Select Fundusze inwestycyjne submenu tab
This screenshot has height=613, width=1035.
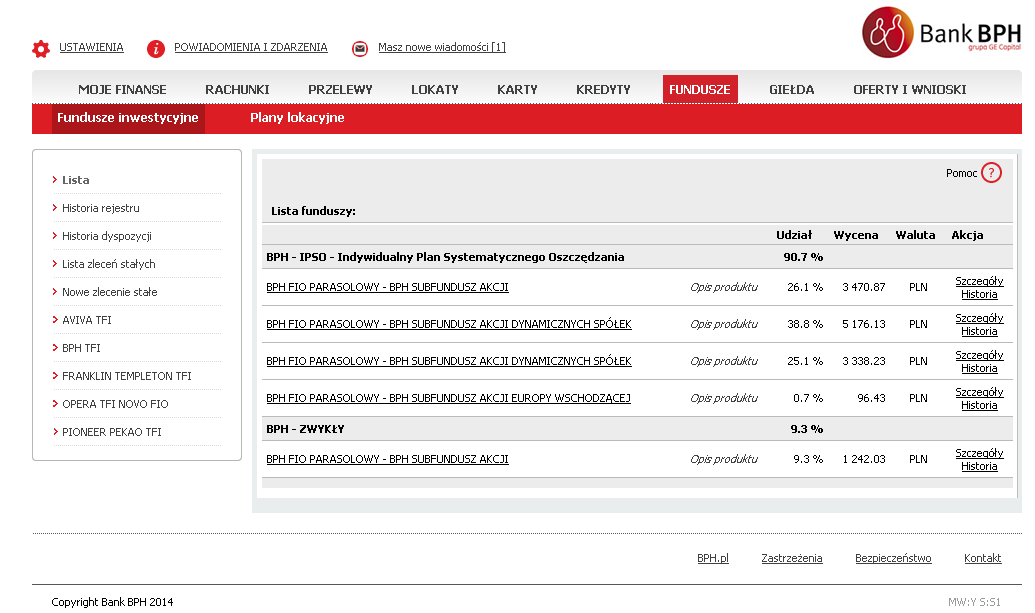[x=128, y=117]
